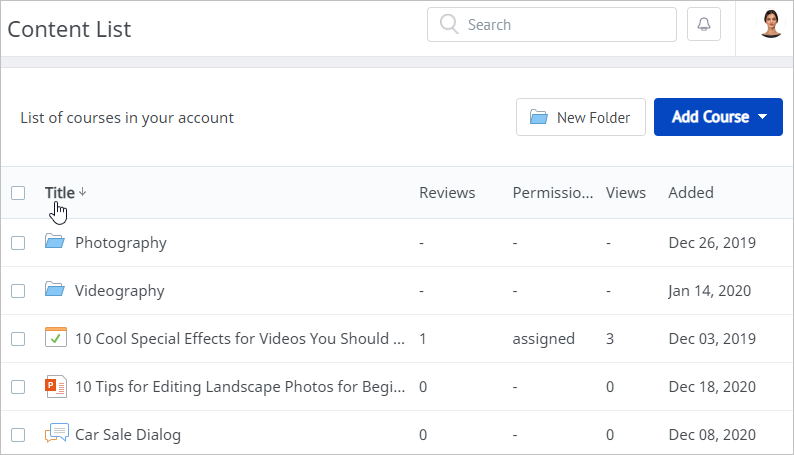Screen dimensions: 794x455
Task: Check the box for 10 Cool Special Effects
Action: [18, 339]
